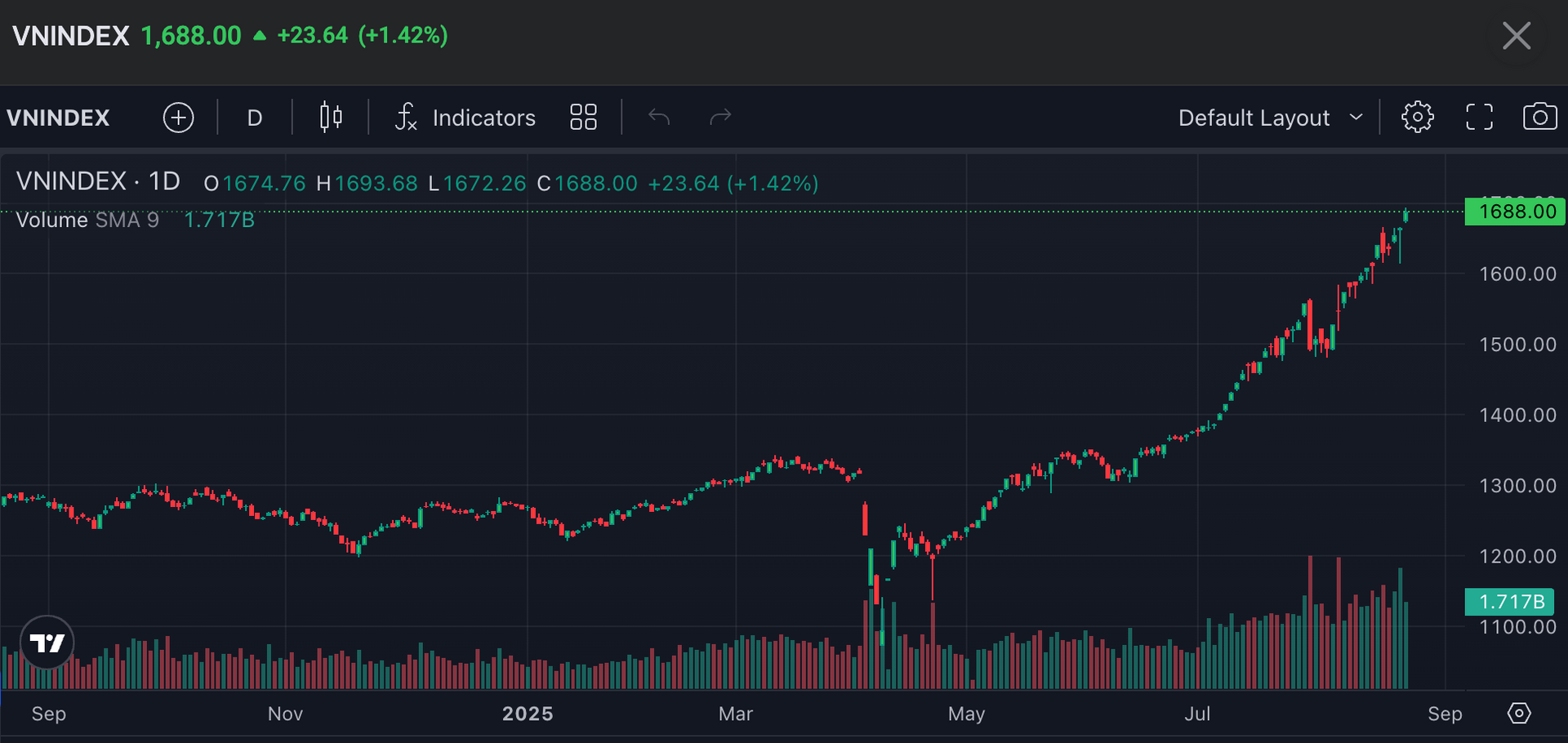1568x743 pixels.
Task: Add a symbol to compare
Action: pos(178,118)
